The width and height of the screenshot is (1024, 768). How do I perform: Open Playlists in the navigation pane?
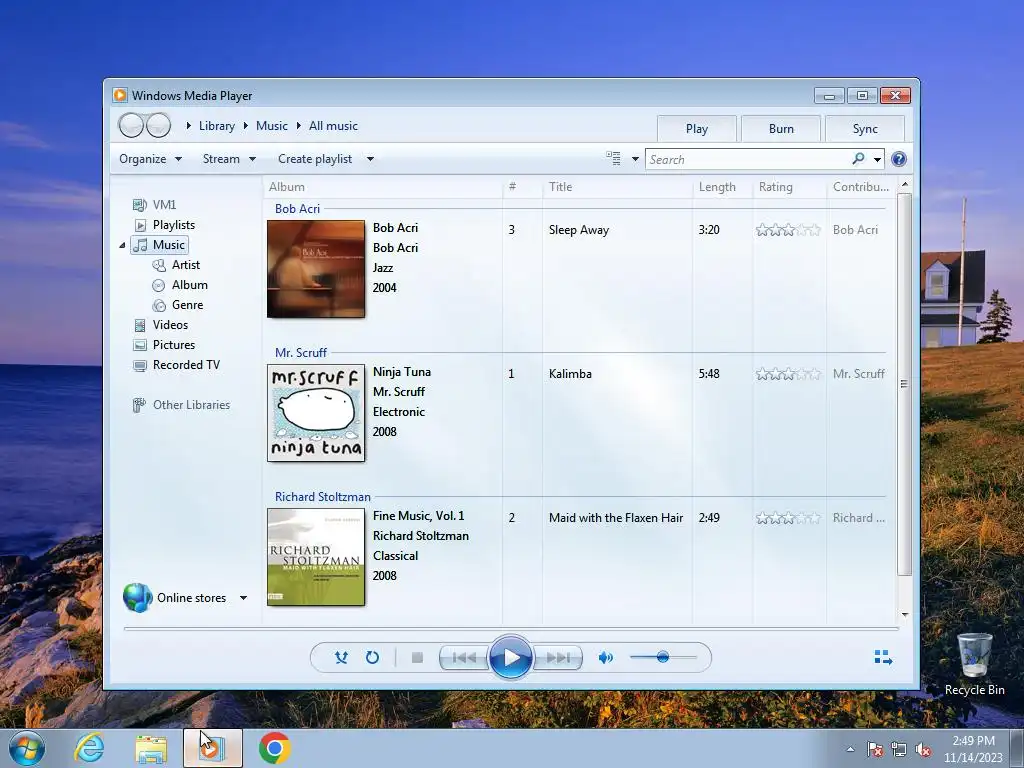coord(165,225)
